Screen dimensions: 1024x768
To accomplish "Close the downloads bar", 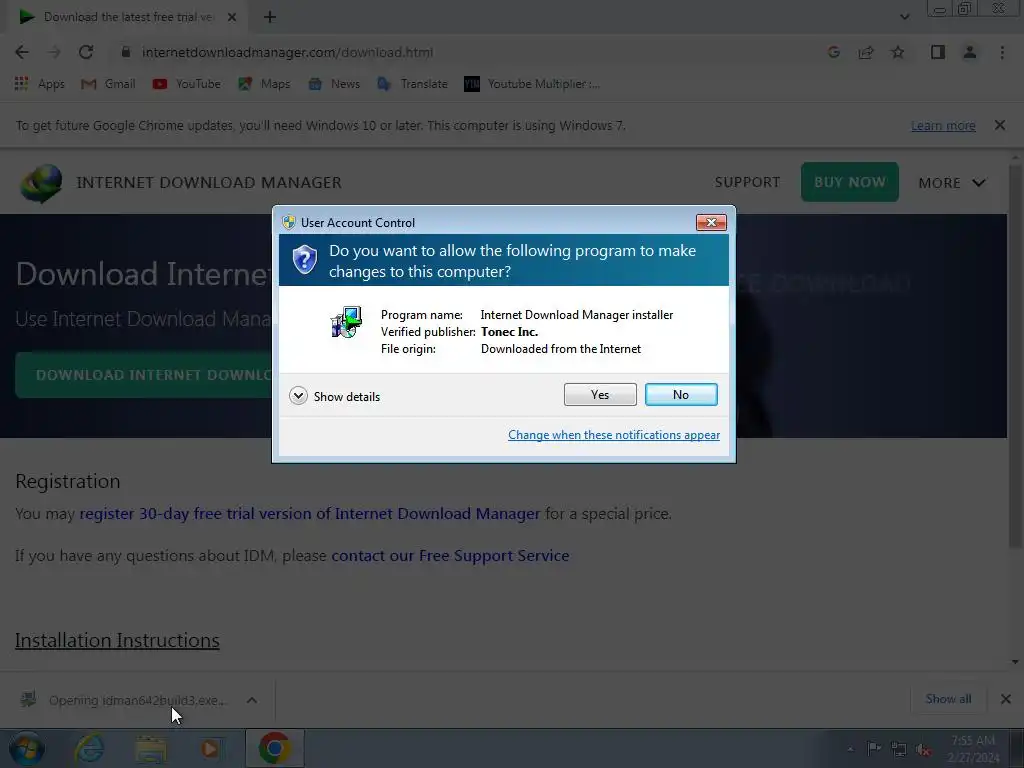I will [x=1006, y=699].
